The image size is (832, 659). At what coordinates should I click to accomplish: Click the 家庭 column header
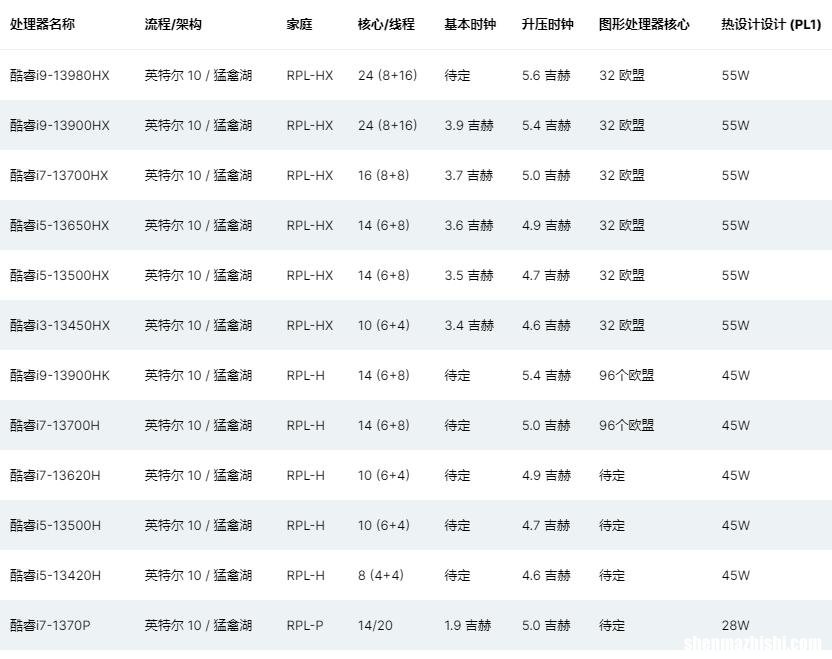tap(299, 24)
